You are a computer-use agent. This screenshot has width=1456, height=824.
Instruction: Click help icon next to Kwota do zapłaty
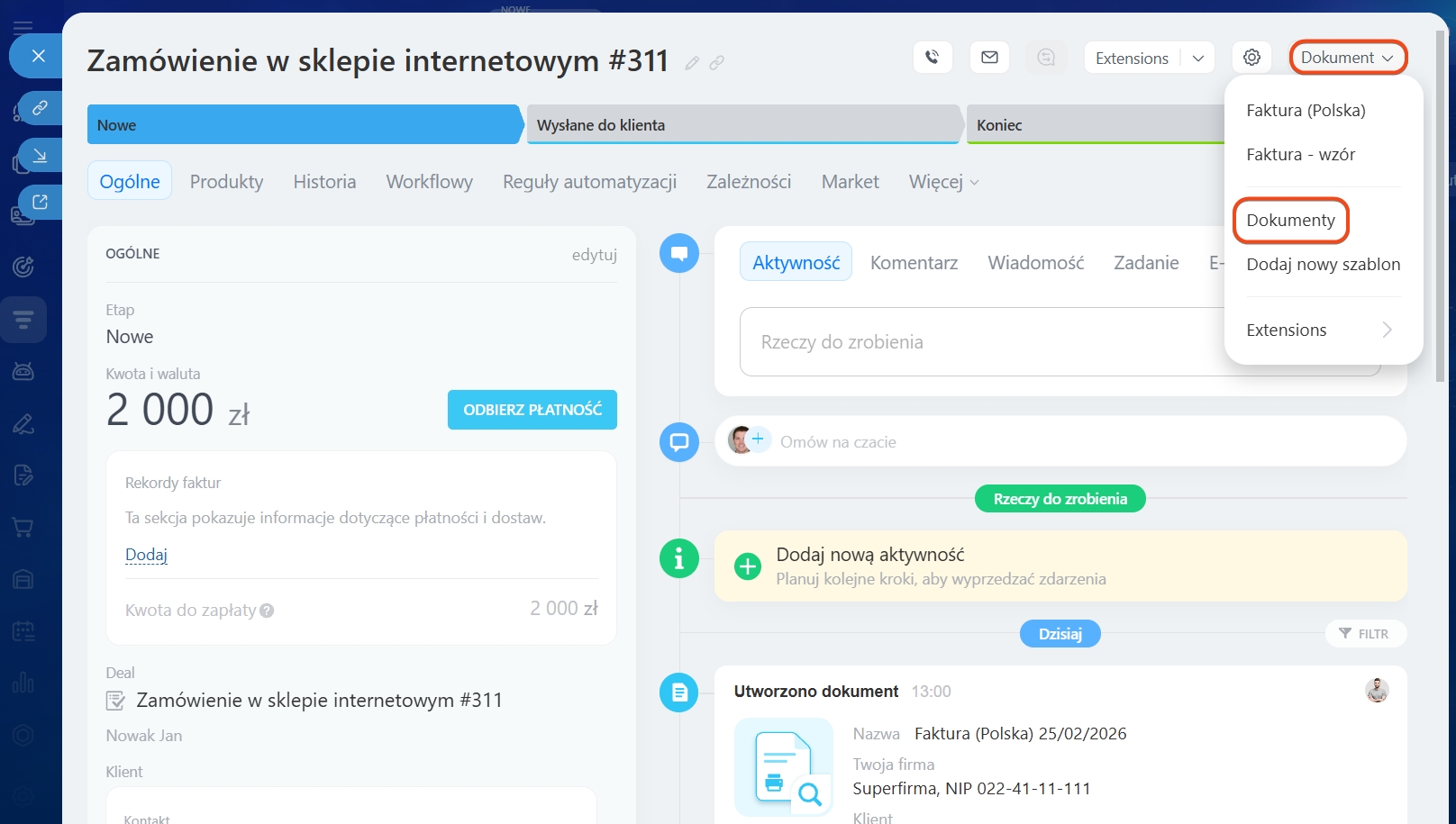click(x=267, y=611)
